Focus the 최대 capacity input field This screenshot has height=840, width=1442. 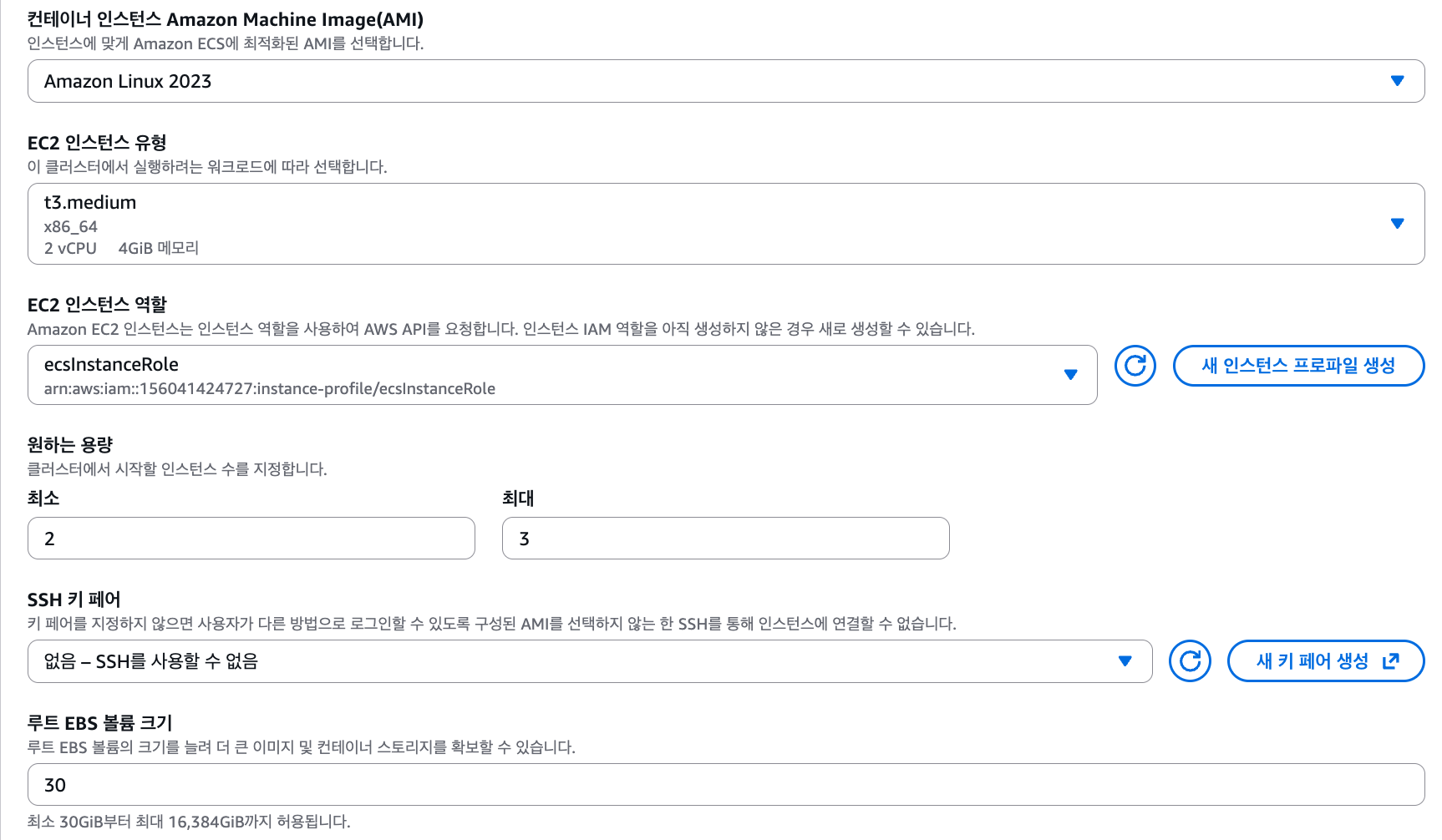725,539
